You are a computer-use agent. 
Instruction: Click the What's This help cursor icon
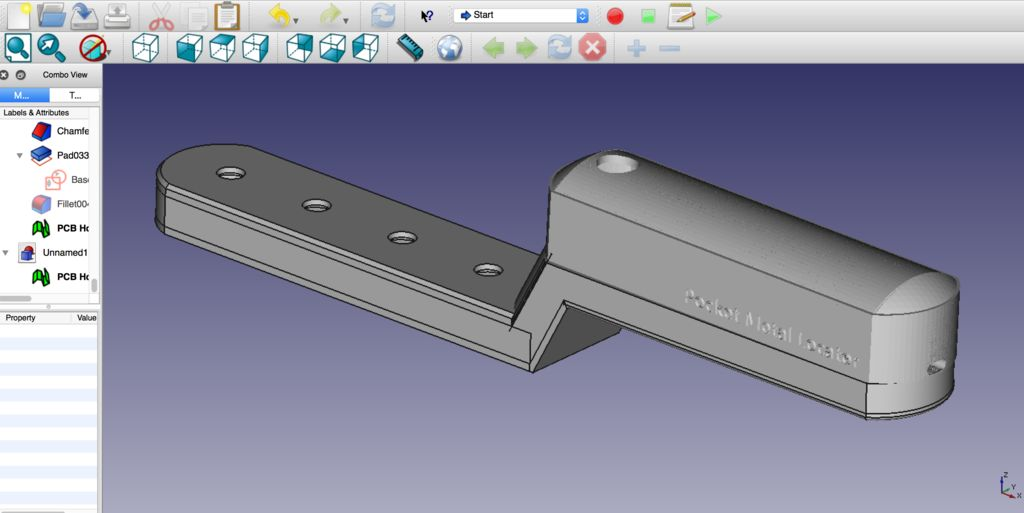click(x=427, y=16)
